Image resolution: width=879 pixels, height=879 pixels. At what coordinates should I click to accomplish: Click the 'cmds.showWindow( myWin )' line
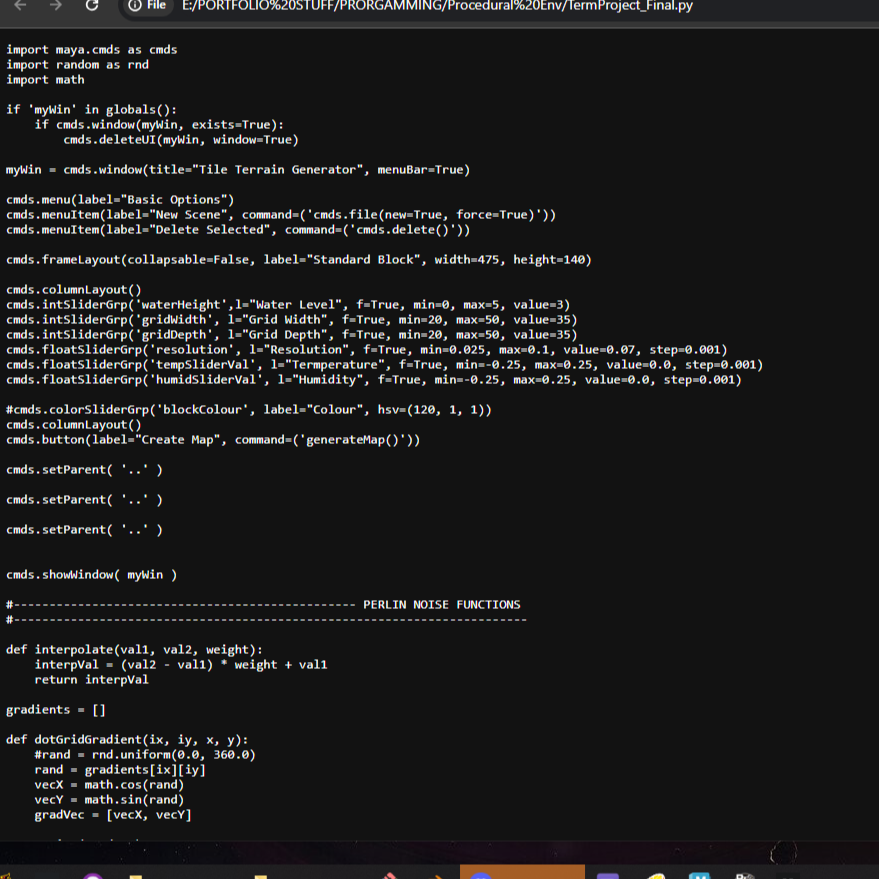(x=92, y=574)
